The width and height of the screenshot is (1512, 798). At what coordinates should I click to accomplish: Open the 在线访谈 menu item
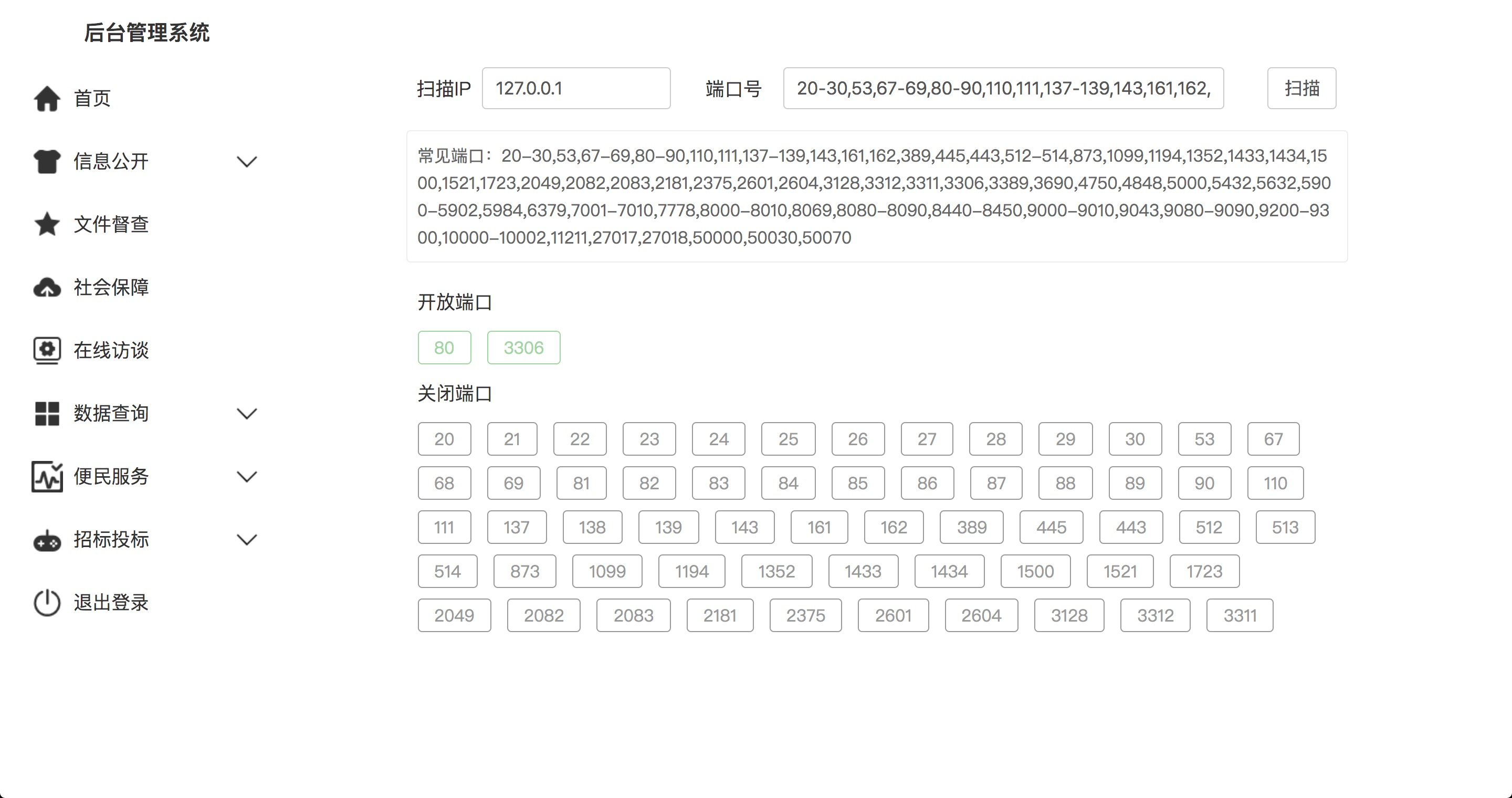point(111,350)
